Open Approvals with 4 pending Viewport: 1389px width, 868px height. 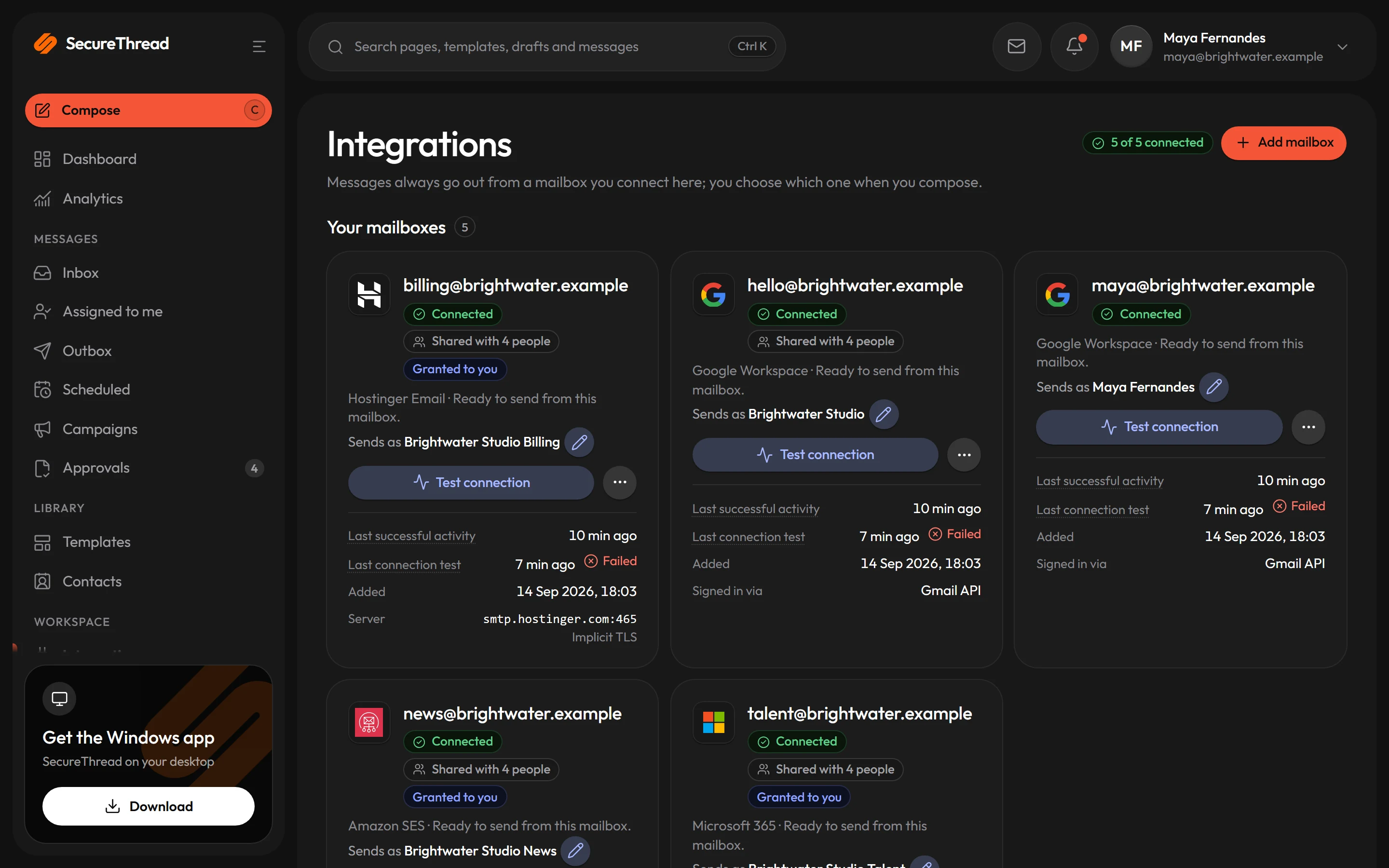[x=148, y=468]
